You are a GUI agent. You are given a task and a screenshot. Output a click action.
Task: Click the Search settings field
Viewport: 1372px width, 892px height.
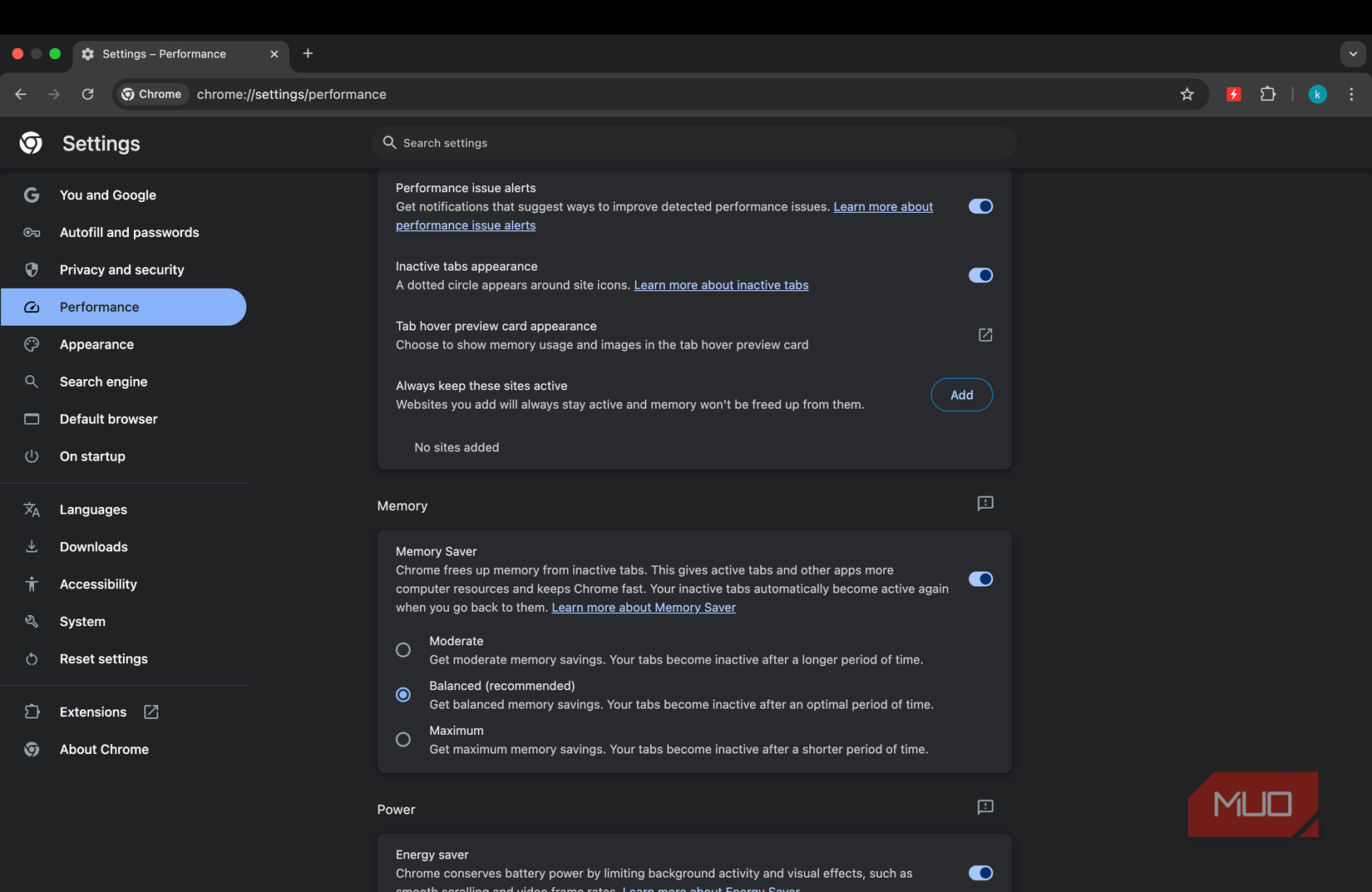[694, 143]
